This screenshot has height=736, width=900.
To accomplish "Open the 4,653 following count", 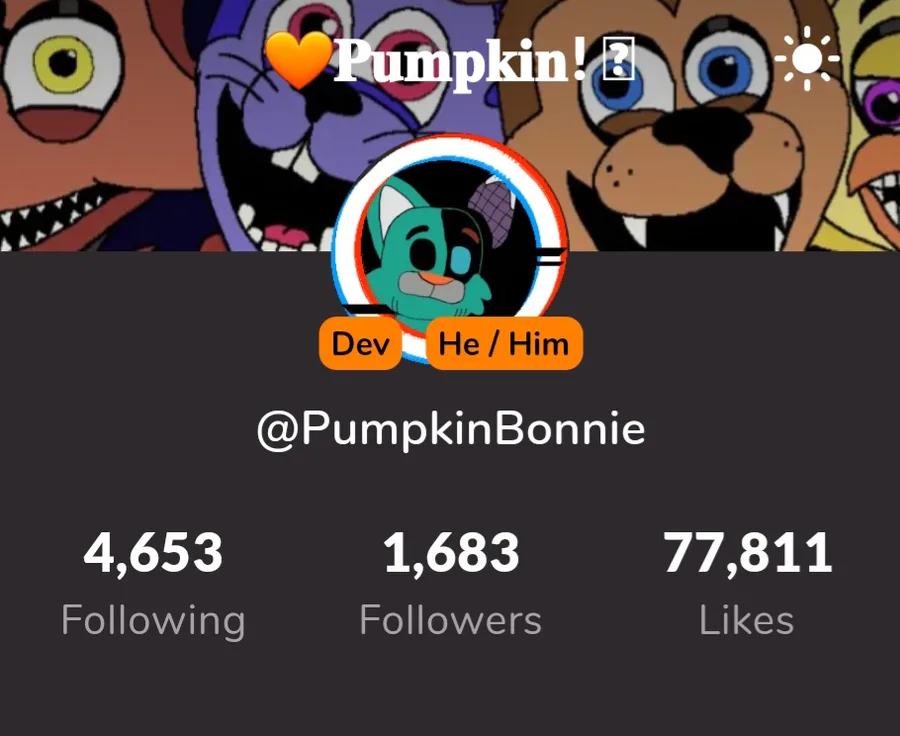I will (x=153, y=552).
